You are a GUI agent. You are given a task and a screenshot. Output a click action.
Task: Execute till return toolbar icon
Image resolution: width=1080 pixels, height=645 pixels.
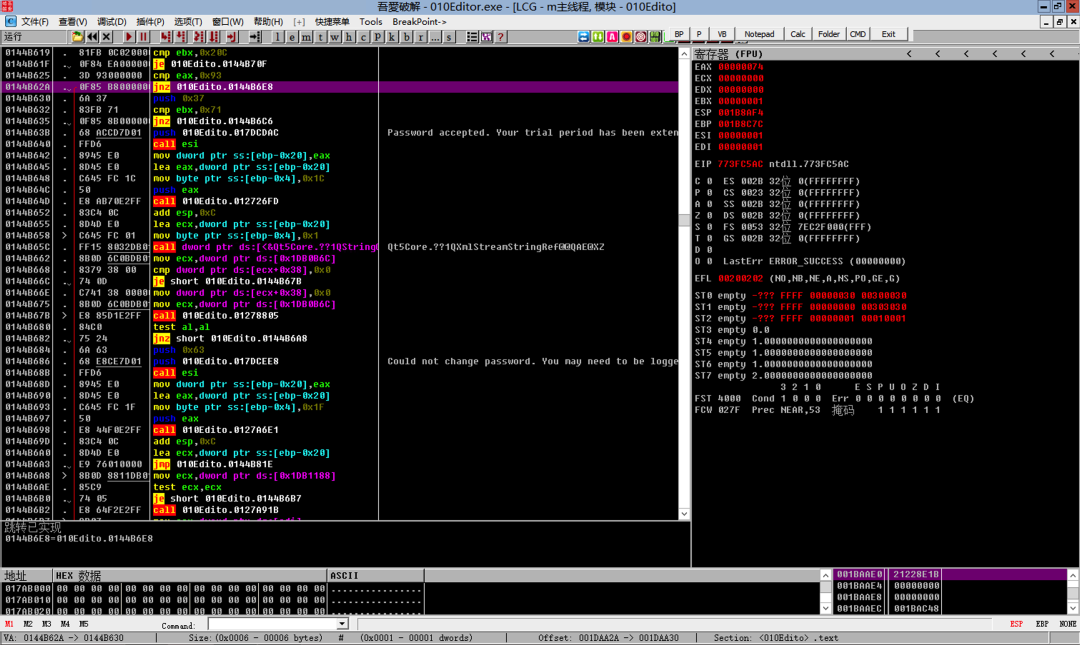(232, 37)
